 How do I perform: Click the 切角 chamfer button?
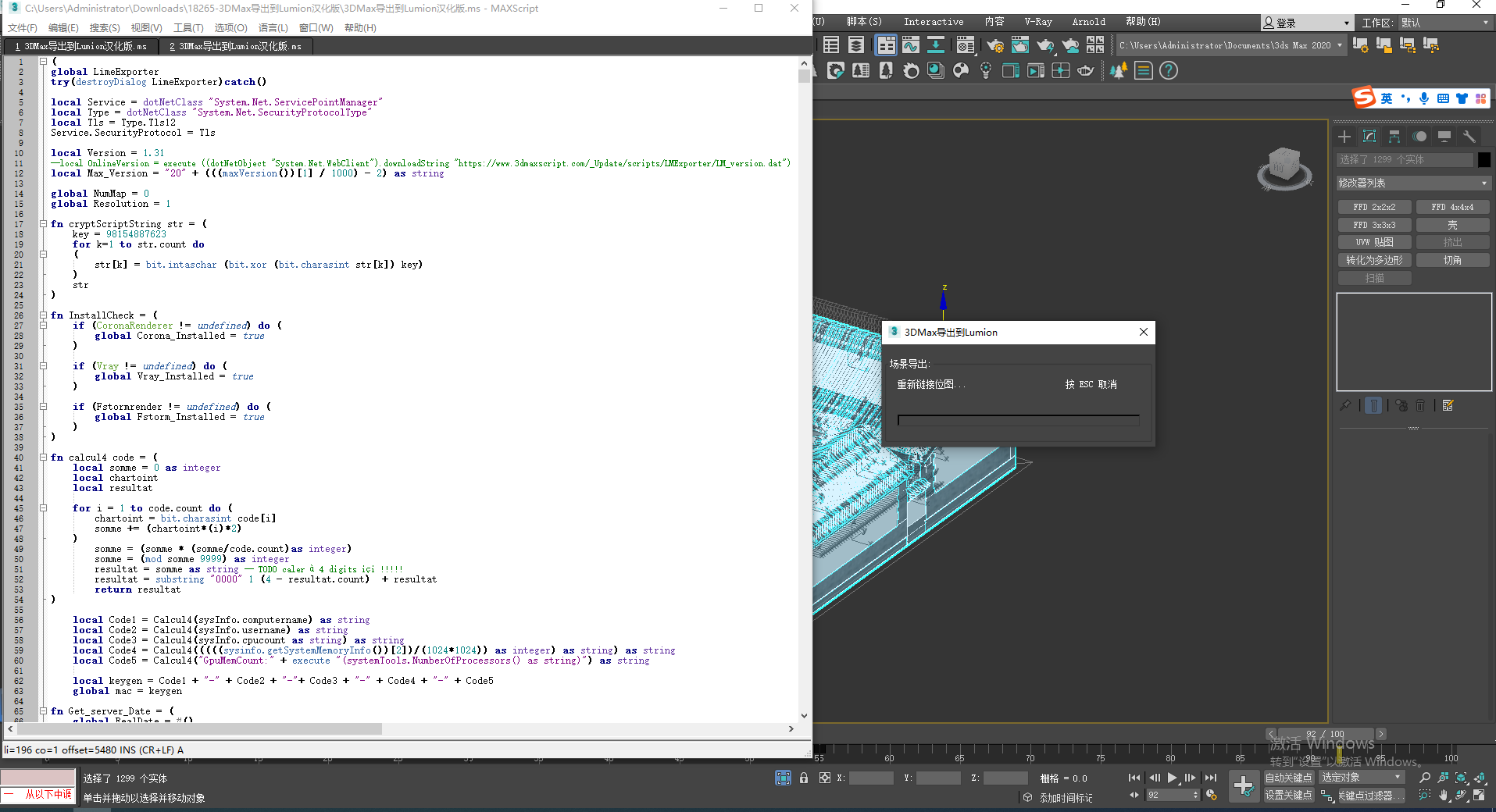(x=1452, y=260)
